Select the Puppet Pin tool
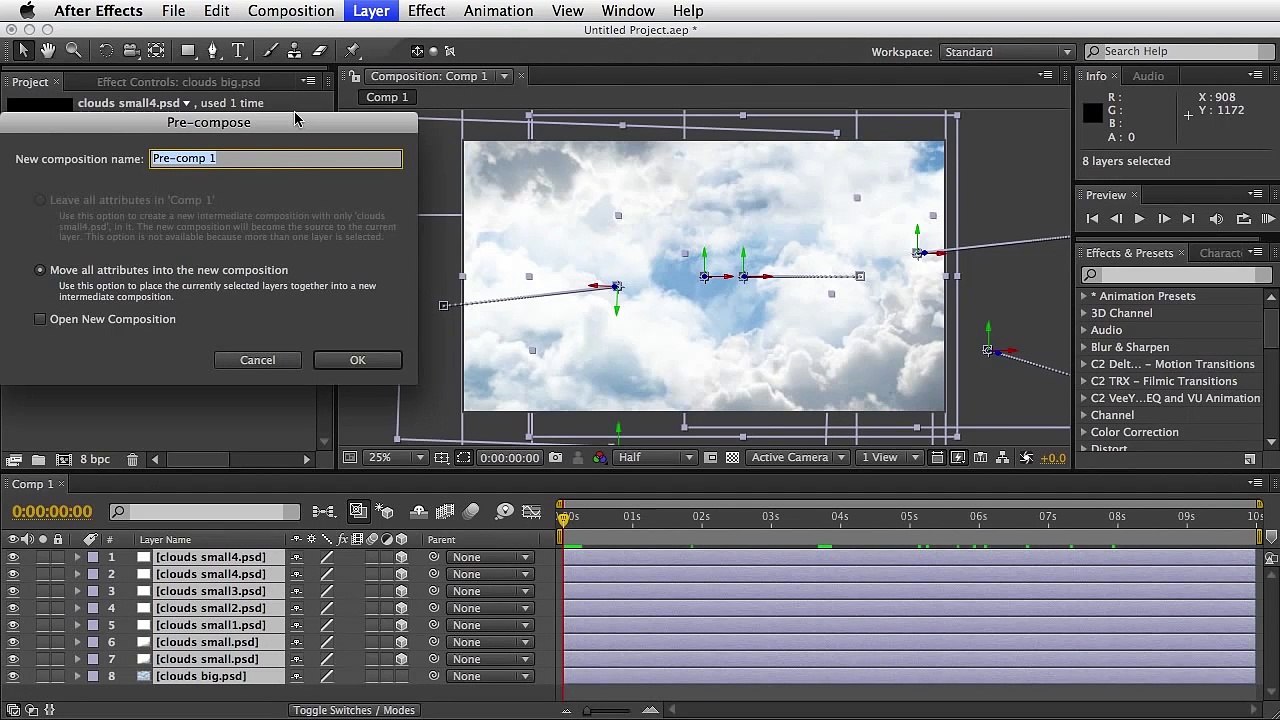1280x720 pixels. [x=353, y=51]
